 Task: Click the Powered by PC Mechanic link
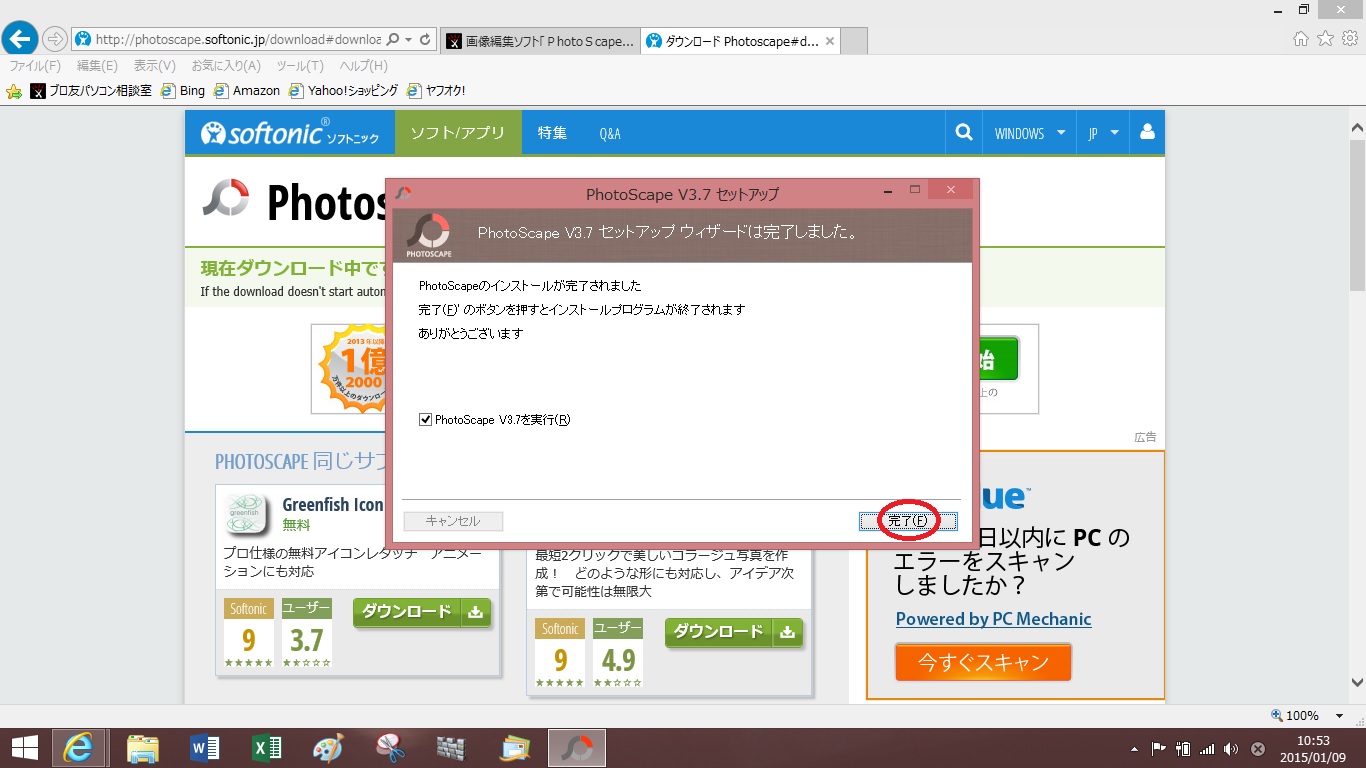coord(993,619)
